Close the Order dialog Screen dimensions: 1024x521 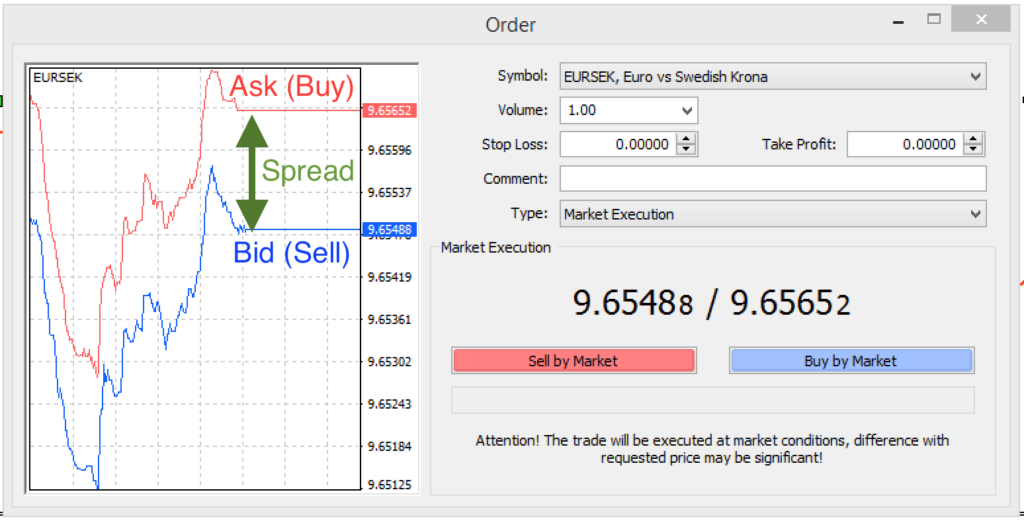point(980,19)
